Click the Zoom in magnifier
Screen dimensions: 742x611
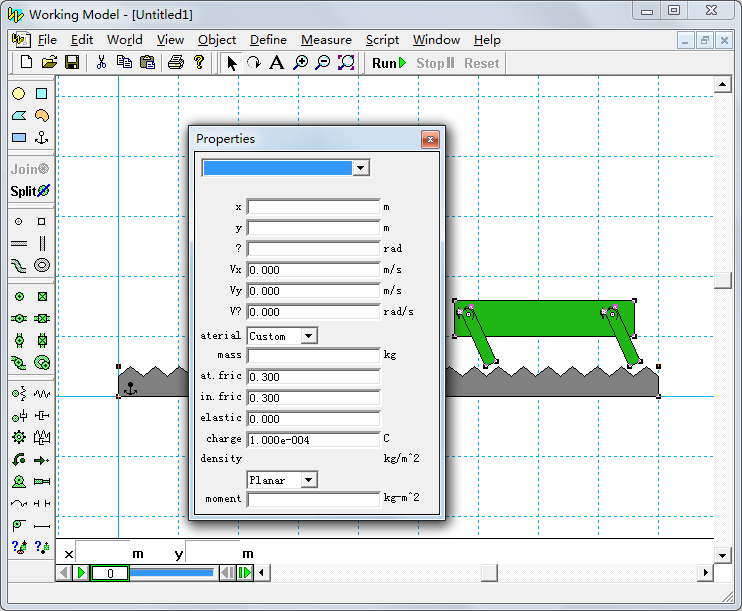300,62
